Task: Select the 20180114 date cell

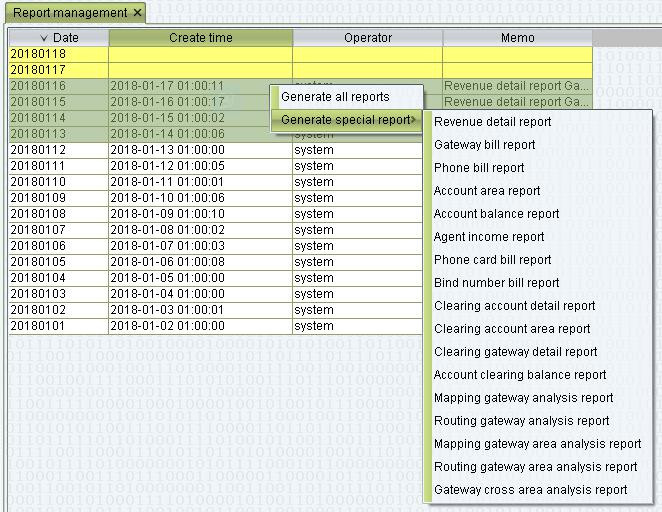Action: point(59,118)
